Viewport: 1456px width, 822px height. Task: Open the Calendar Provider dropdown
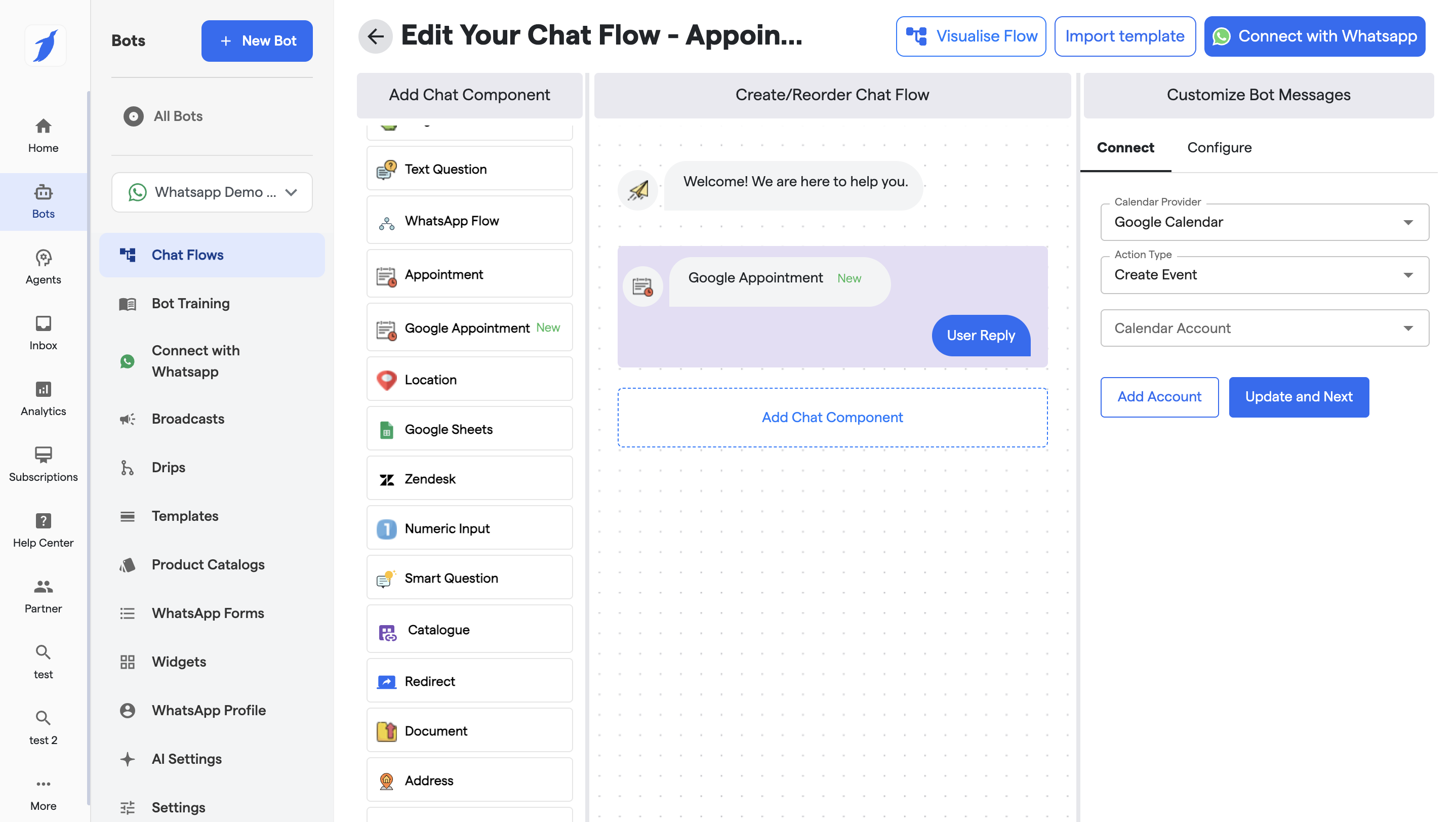point(1264,222)
